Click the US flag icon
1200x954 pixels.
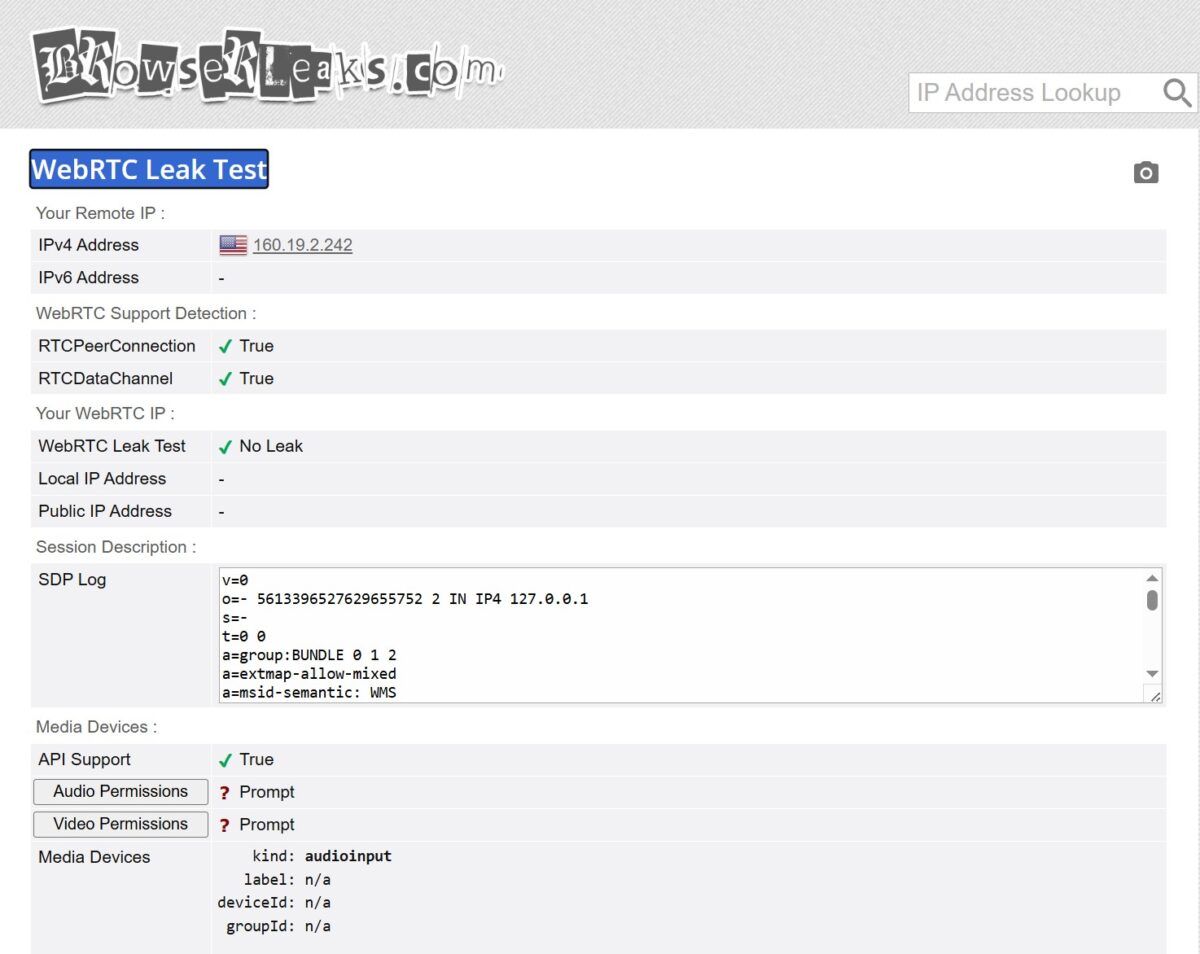233,245
